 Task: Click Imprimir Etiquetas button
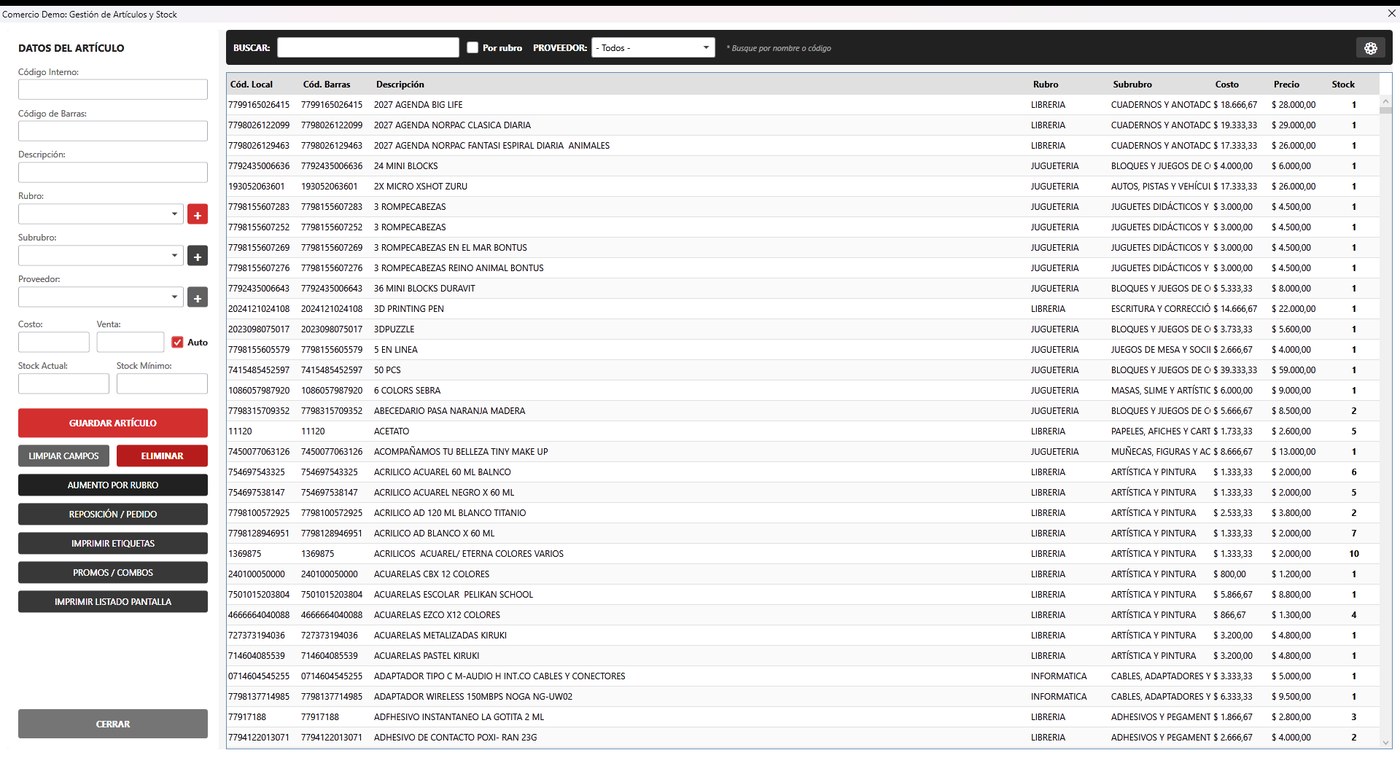(x=113, y=544)
